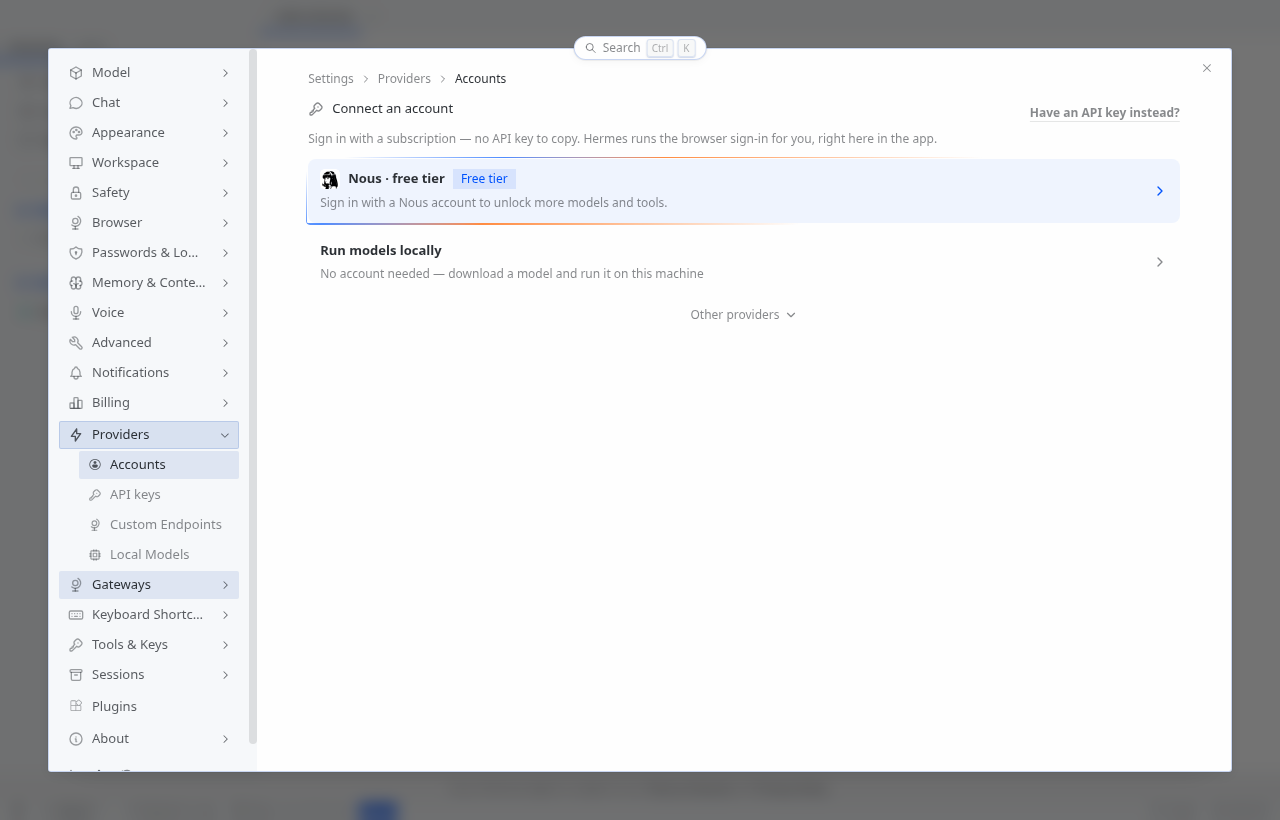Click the Billing chart icon

76,403
